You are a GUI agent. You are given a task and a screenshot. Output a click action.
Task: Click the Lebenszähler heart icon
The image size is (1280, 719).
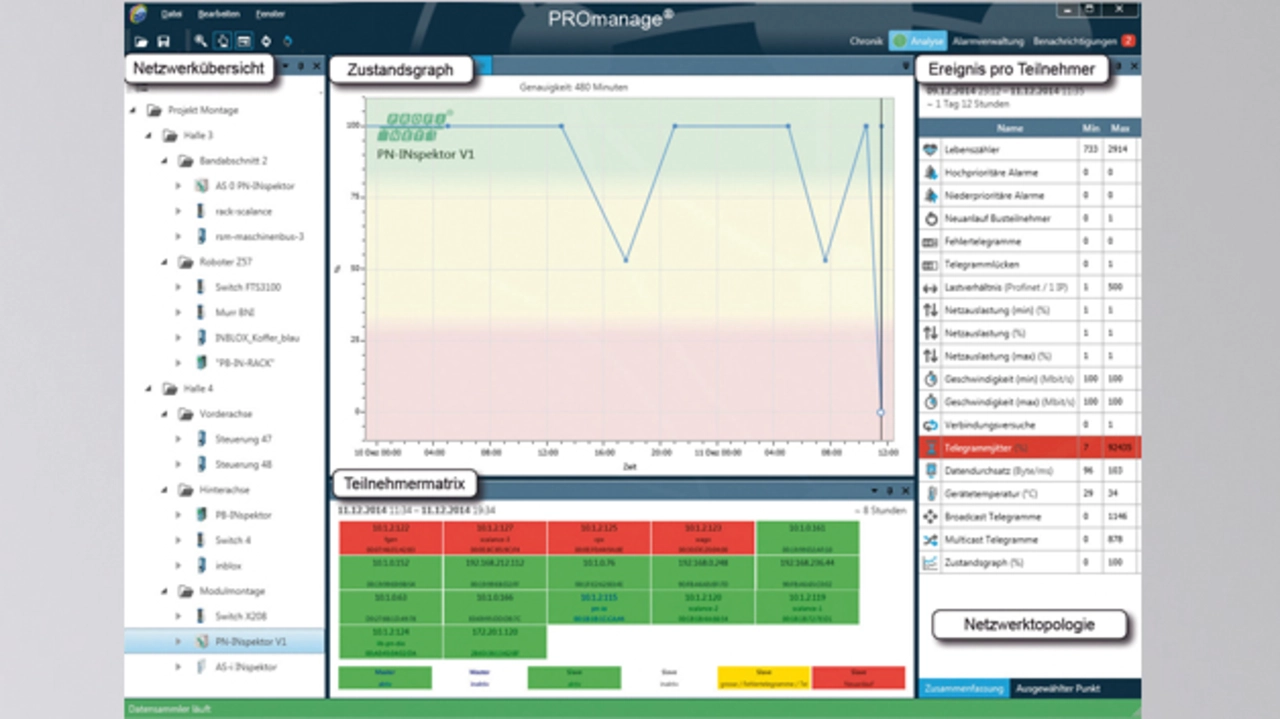[x=930, y=149]
